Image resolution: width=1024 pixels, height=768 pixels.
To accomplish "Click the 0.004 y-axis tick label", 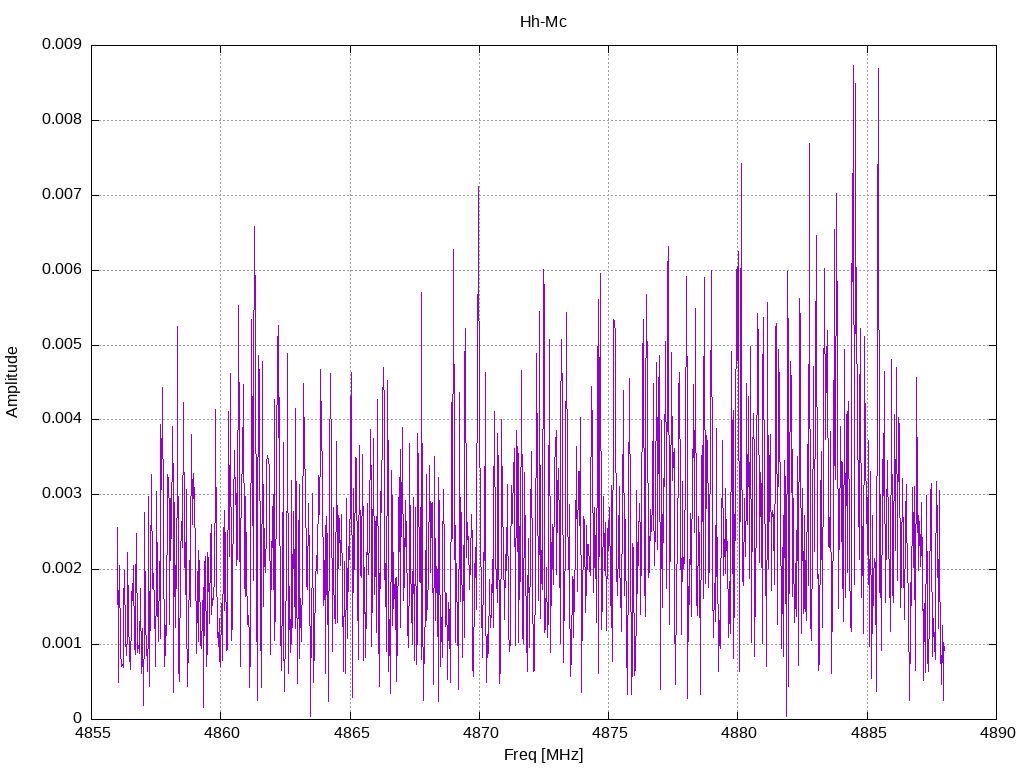I will pyautogui.click(x=61, y=419).
